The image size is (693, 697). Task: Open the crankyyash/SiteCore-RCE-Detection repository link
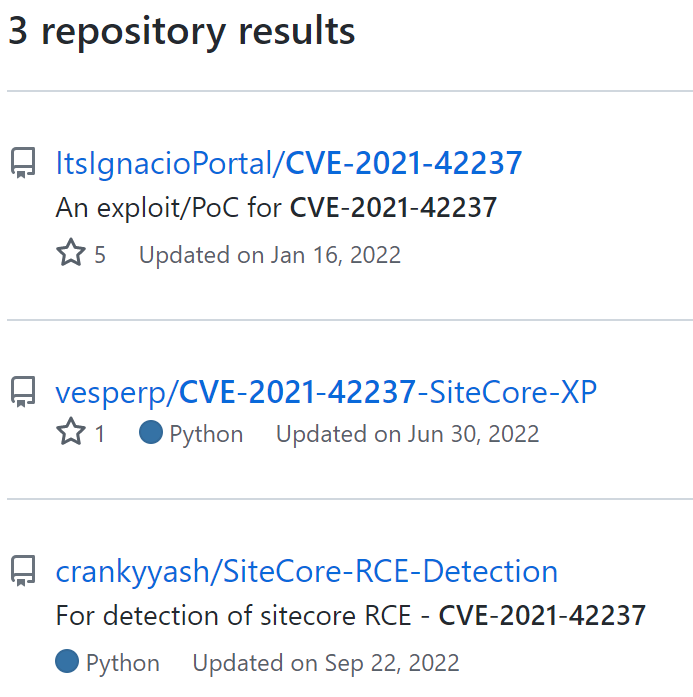point(307,572)
